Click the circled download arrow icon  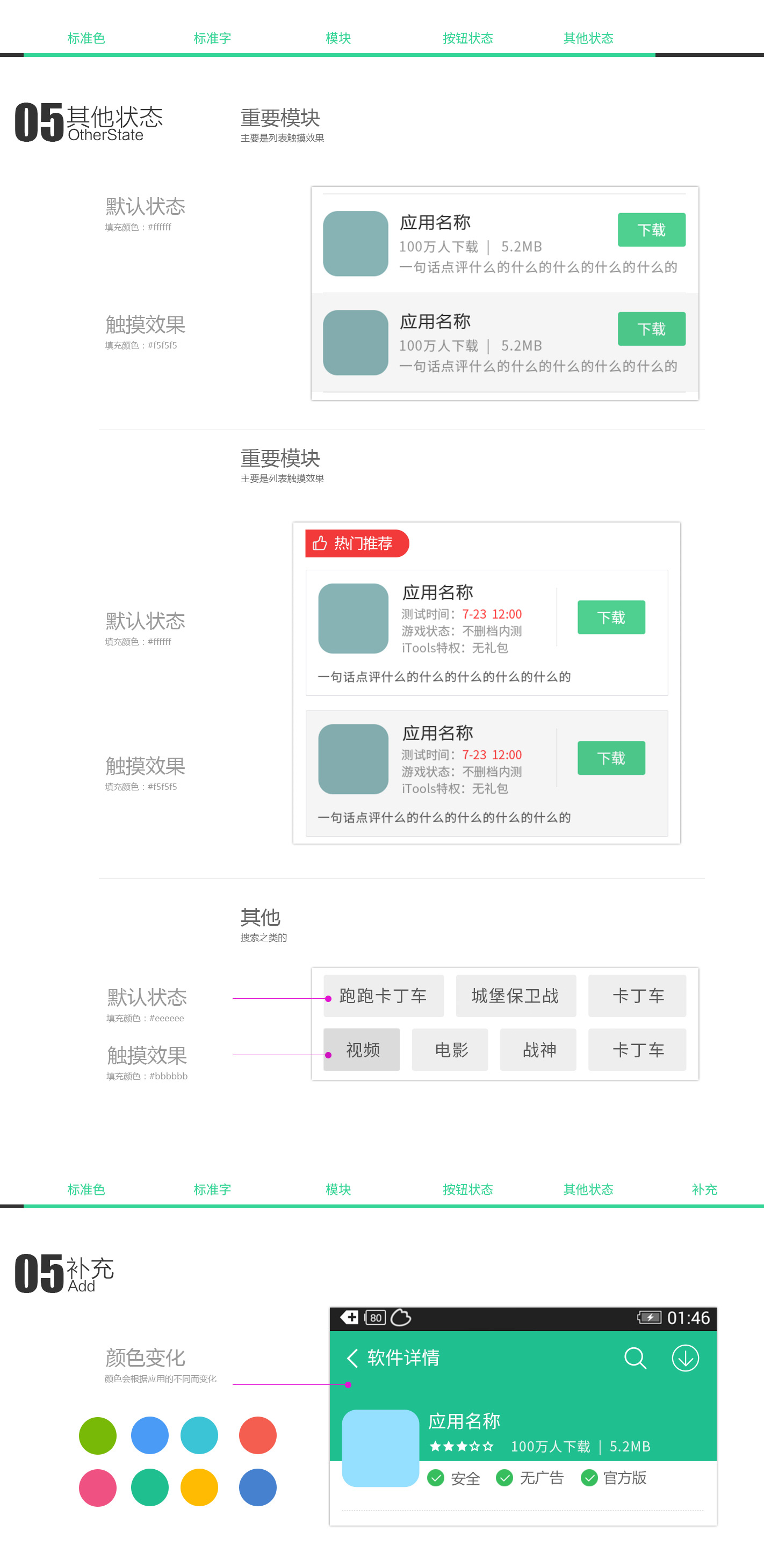tap(685, 1358)
